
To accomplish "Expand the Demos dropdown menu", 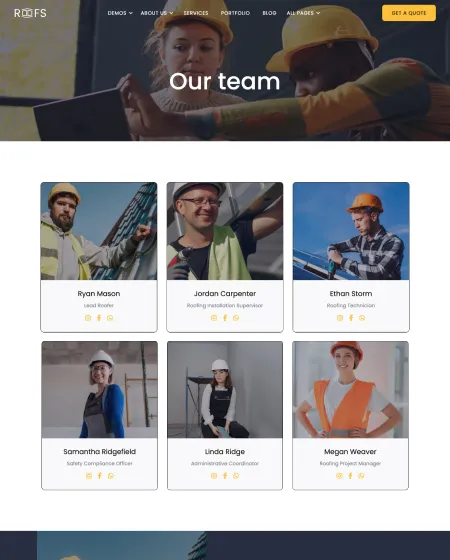I will coord(120,13).
